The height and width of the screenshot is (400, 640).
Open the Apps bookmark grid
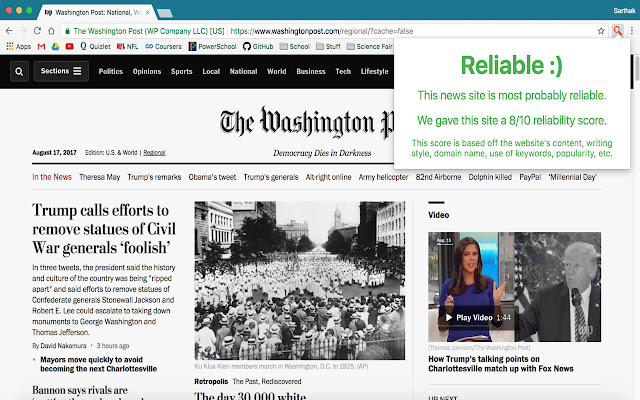18,47
